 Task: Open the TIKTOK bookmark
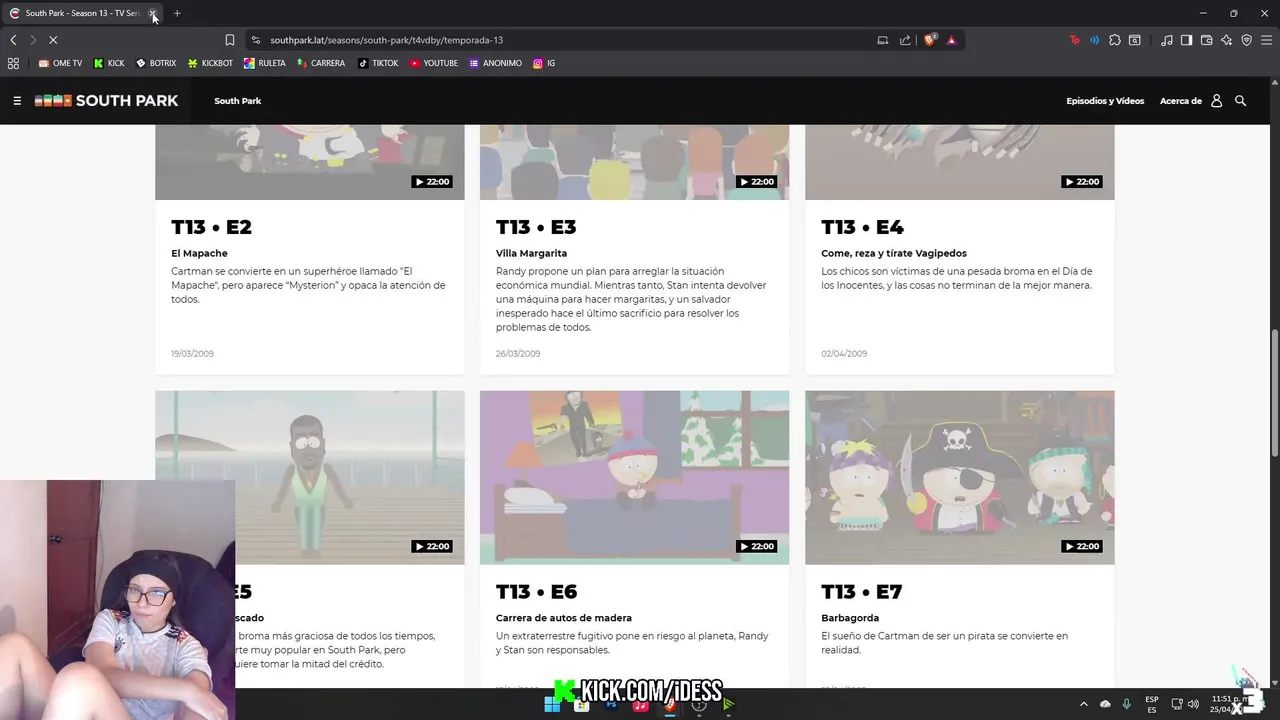click(378, 63)
